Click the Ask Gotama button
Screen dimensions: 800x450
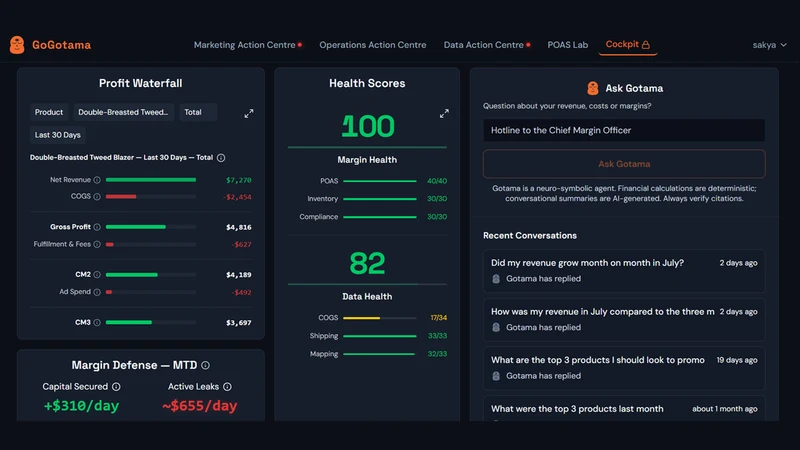[x=624, y=164]
